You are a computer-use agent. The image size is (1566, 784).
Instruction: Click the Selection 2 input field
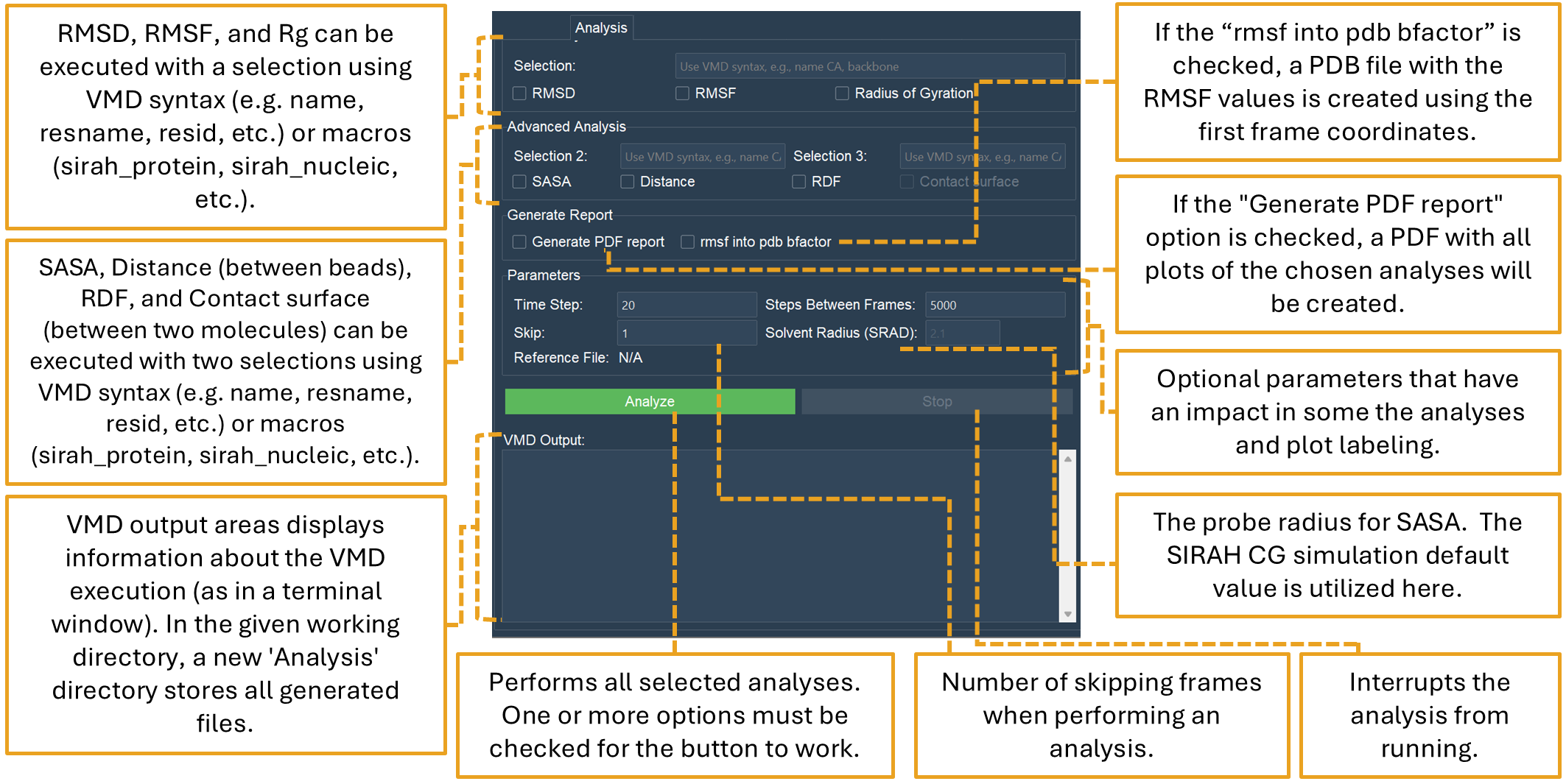click(x=702, y=157)
